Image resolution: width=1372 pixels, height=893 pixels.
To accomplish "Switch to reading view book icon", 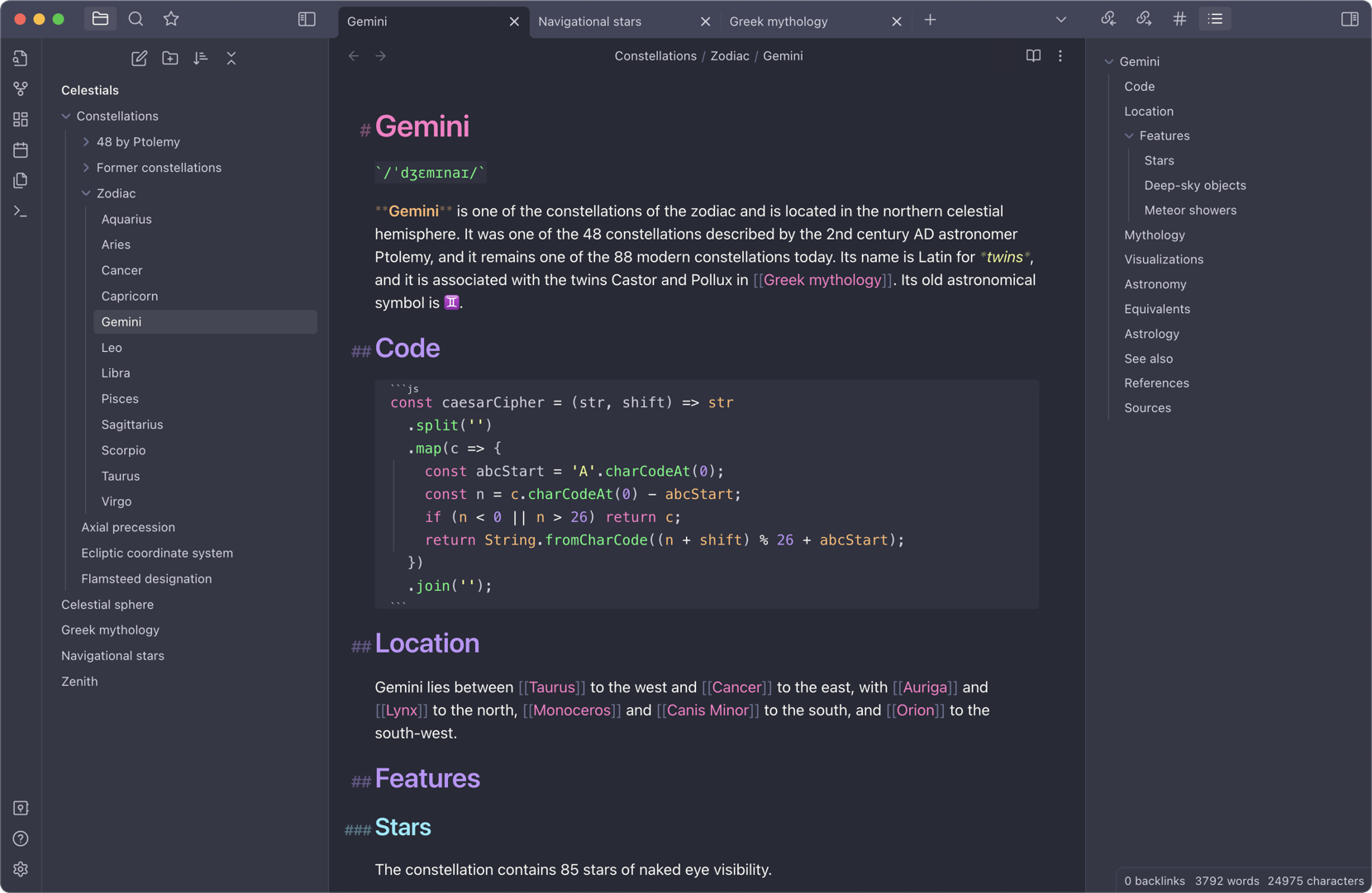I will pos(1033,56).
